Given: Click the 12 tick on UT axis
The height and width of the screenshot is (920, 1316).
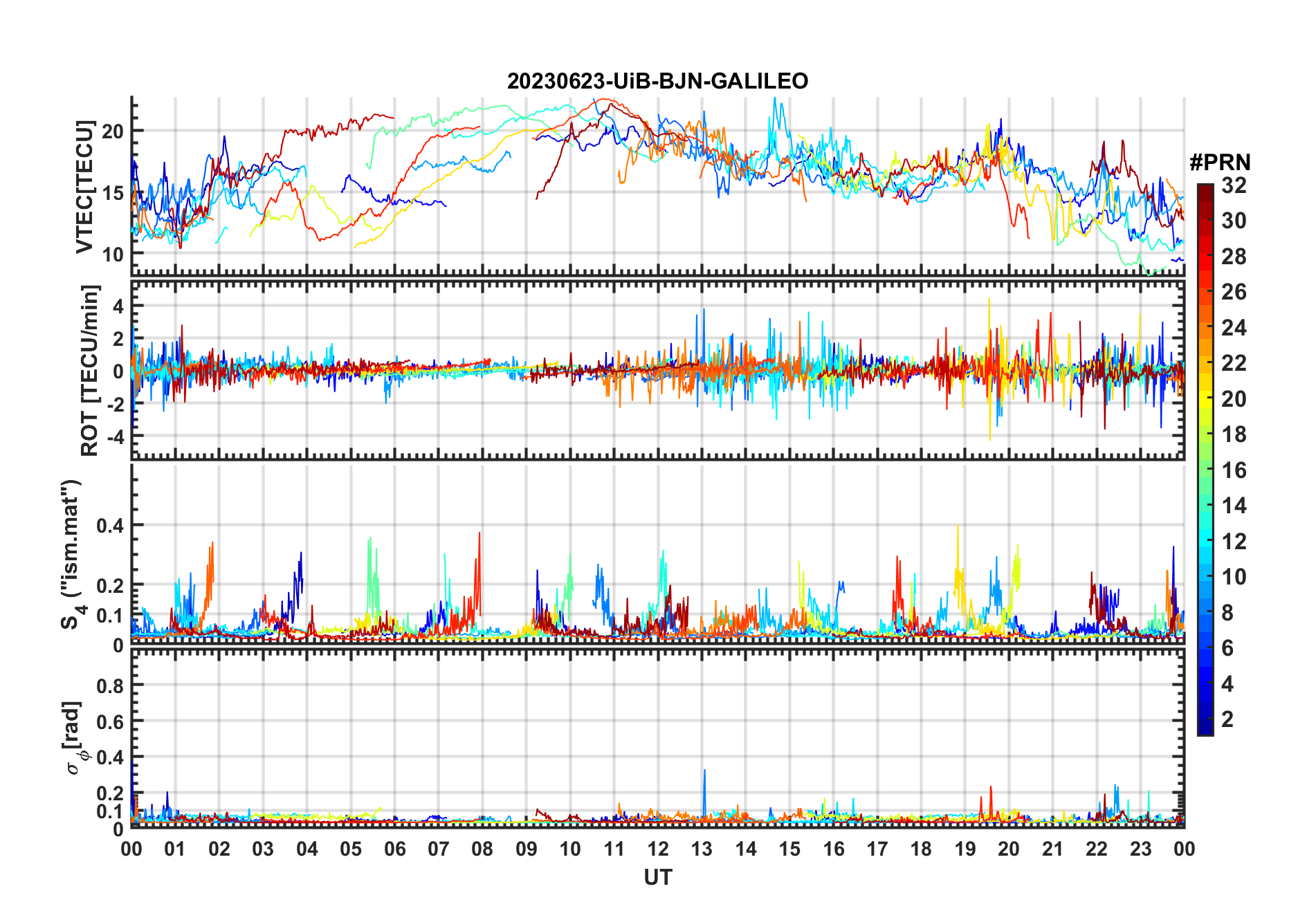Looking at the screenshot, I should click(657, 849).
